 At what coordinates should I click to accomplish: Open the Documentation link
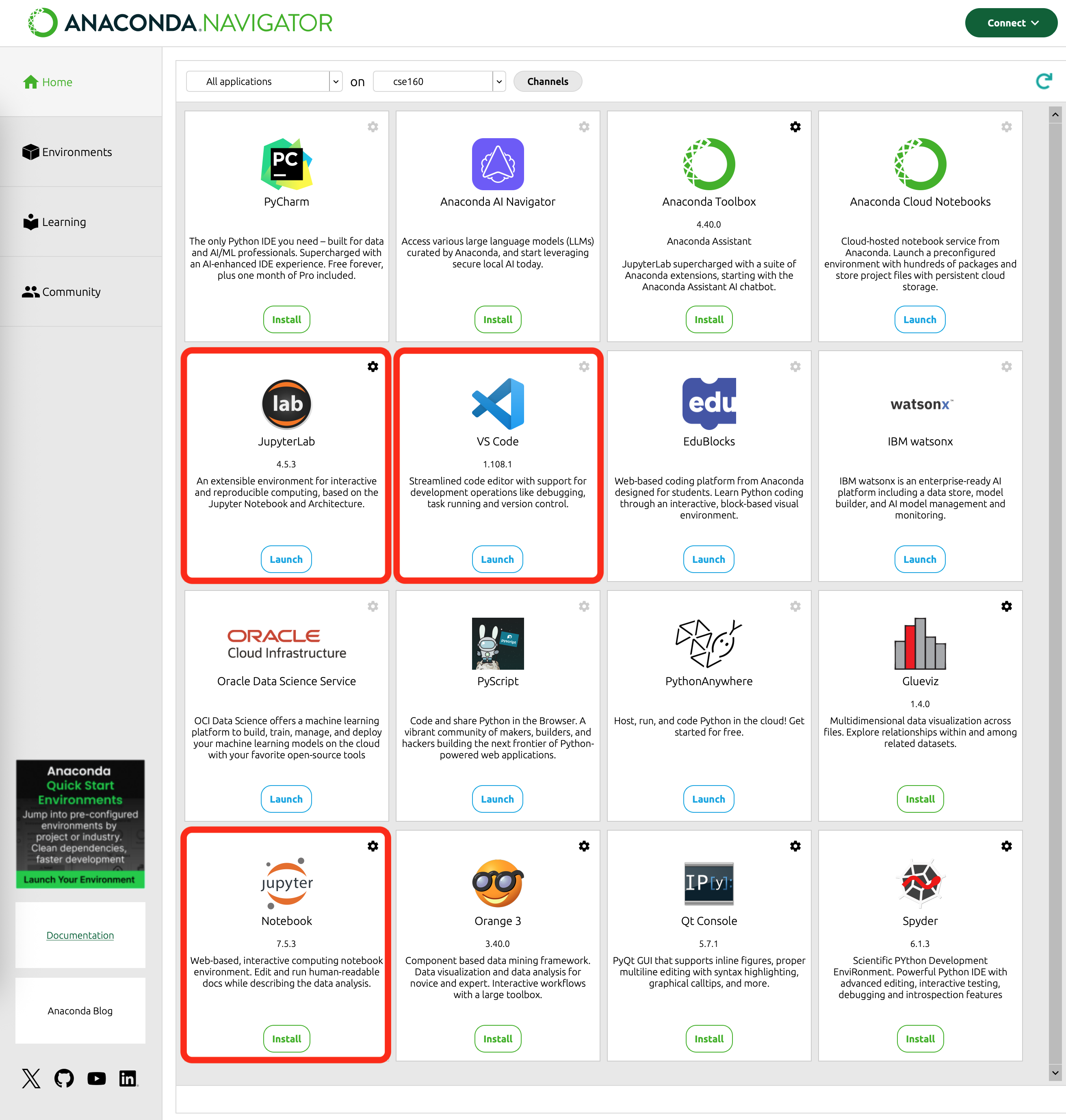(80, 935)
